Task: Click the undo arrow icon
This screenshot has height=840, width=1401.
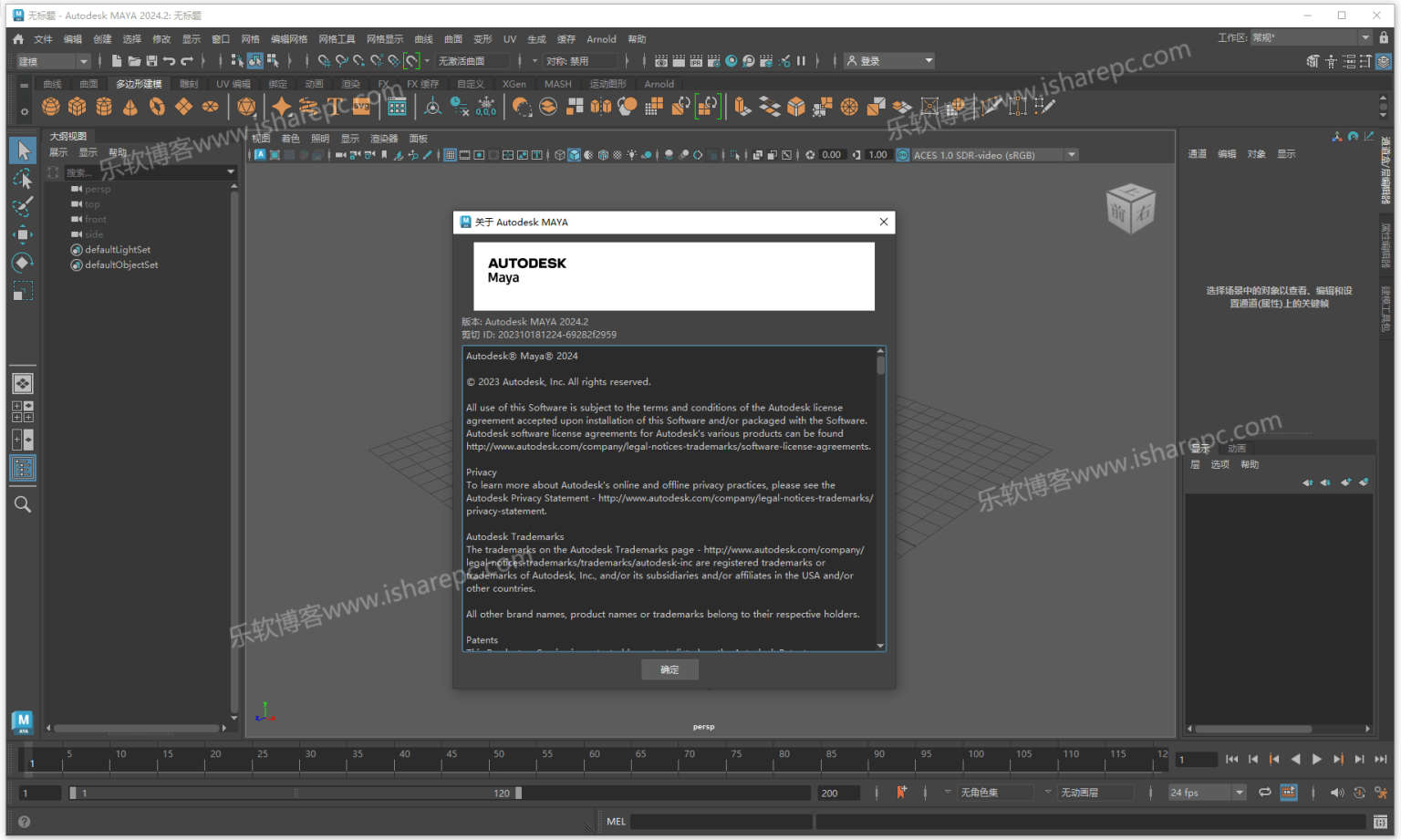Action: coord(169,61)
